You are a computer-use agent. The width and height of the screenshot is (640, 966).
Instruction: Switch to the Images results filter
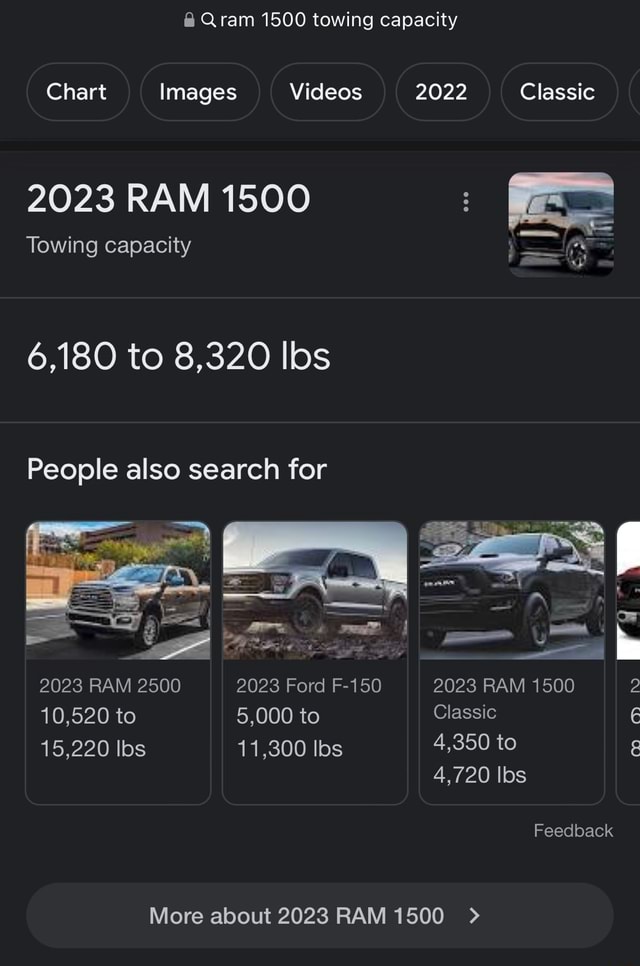pos(199,92)
